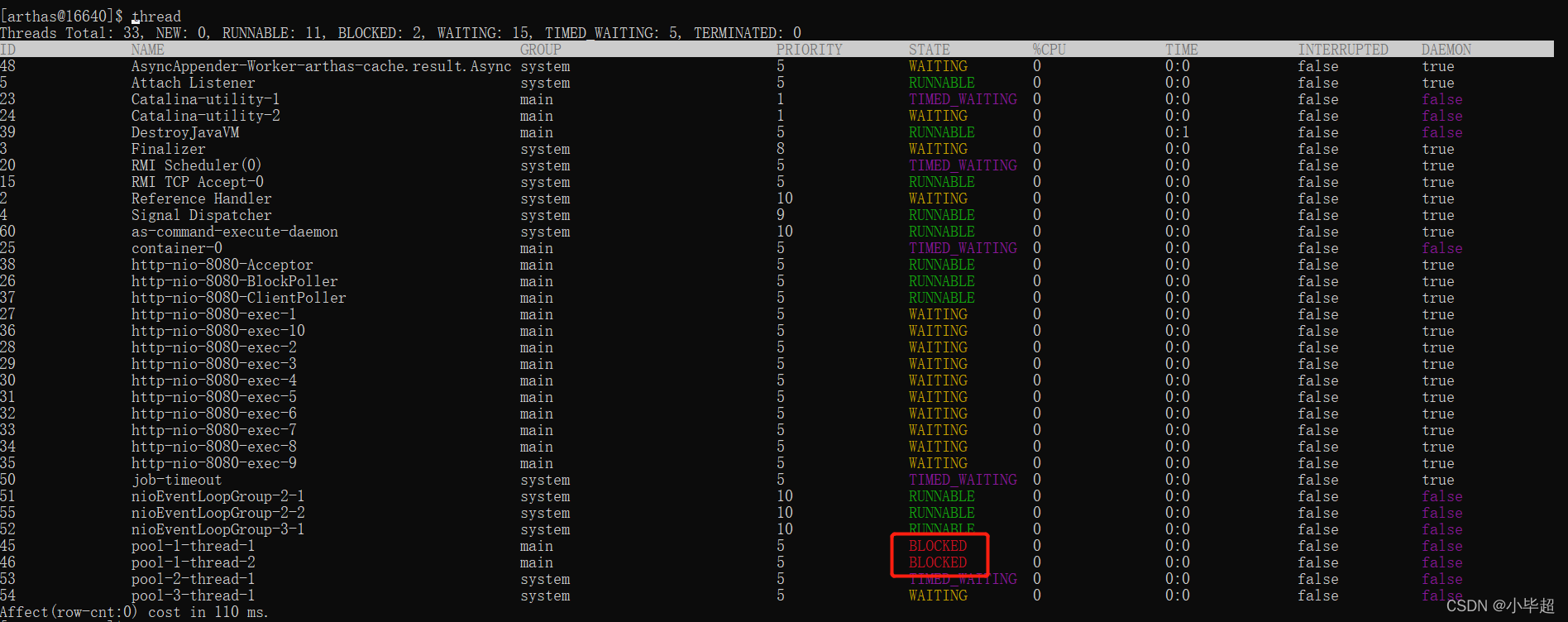Click thread name nioEventLoopGroup-3-1

[218, 529]
